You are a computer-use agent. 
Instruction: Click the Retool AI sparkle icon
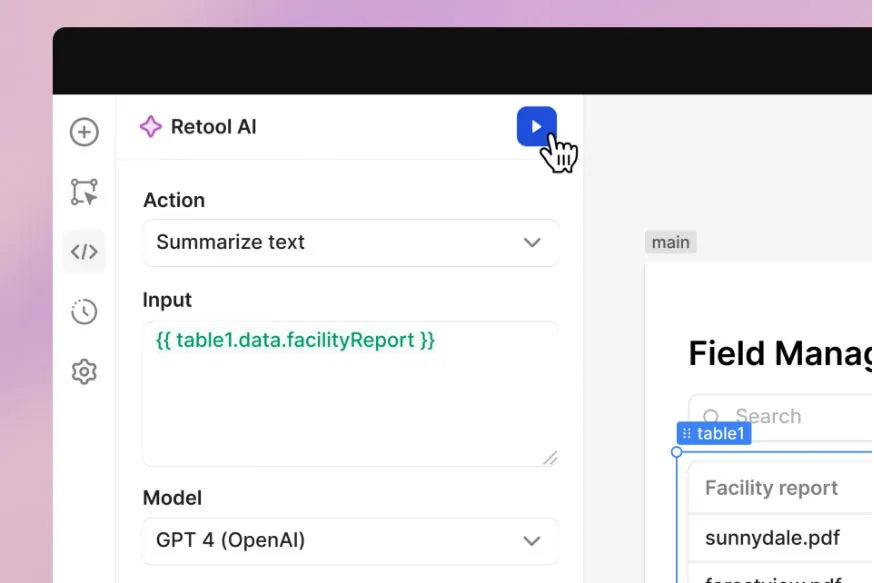click(x=150, y=127)
